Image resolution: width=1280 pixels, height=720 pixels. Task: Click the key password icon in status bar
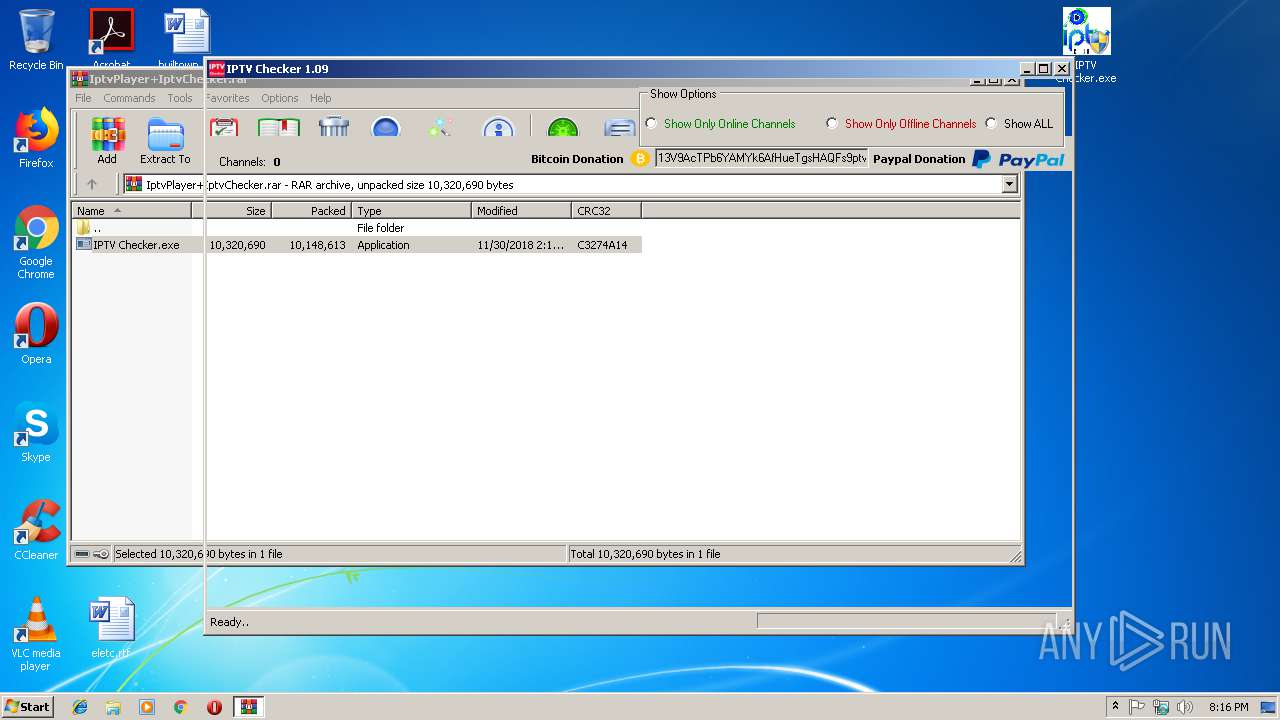click(x=101, y=554)
